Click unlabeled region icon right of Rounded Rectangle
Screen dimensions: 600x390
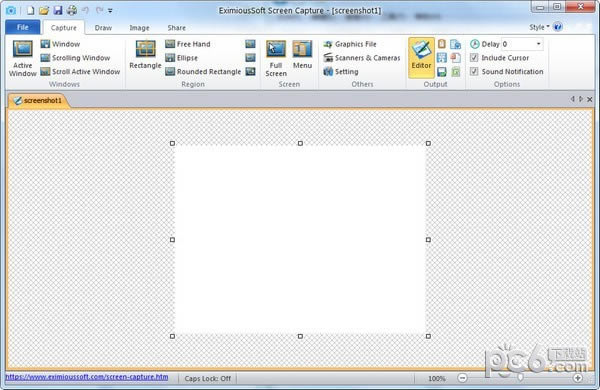pos(250,72)
